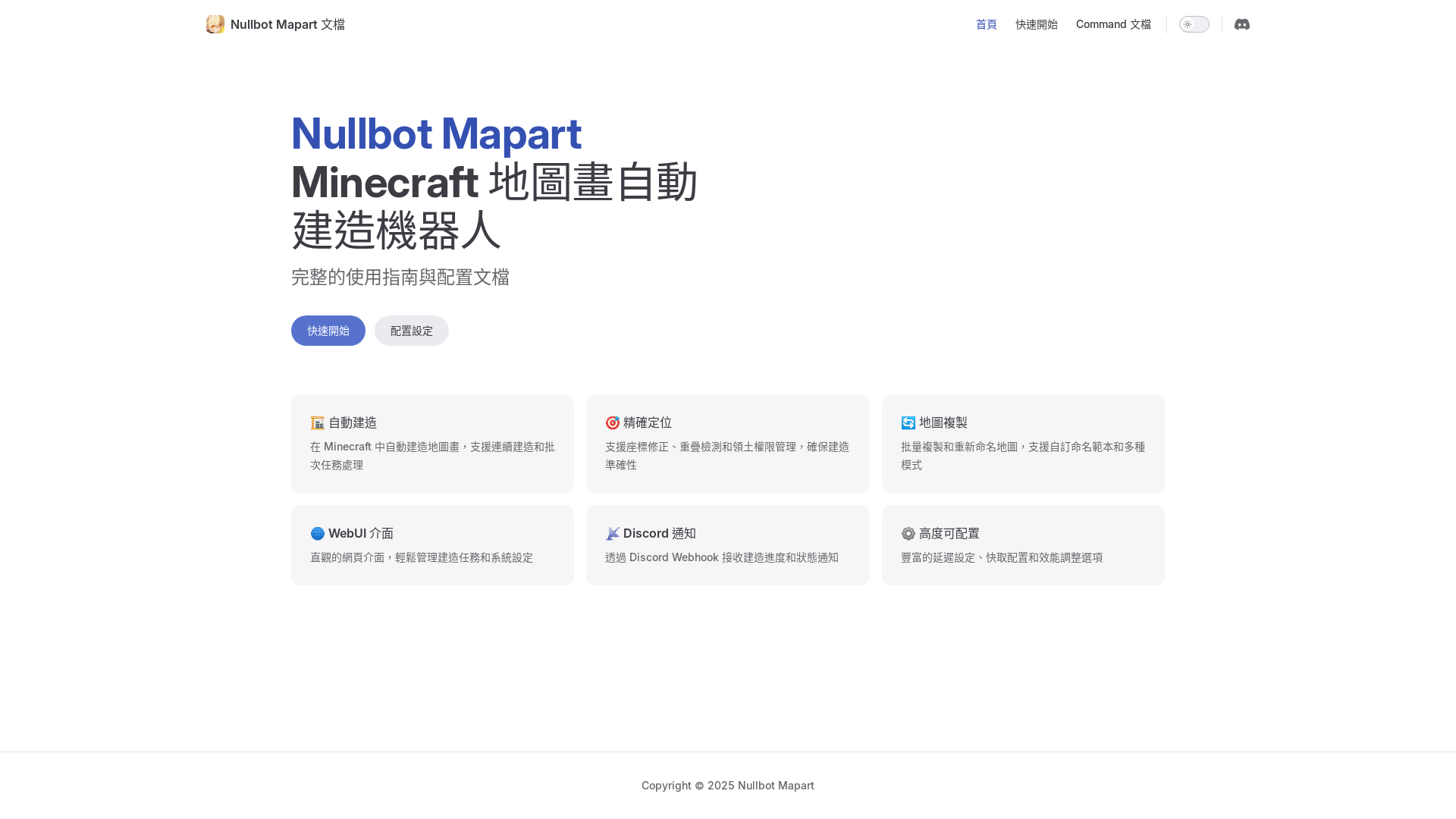Open the 快速開始 nav menu item
Screen dimensions: 1456x819
(1037, 24)
